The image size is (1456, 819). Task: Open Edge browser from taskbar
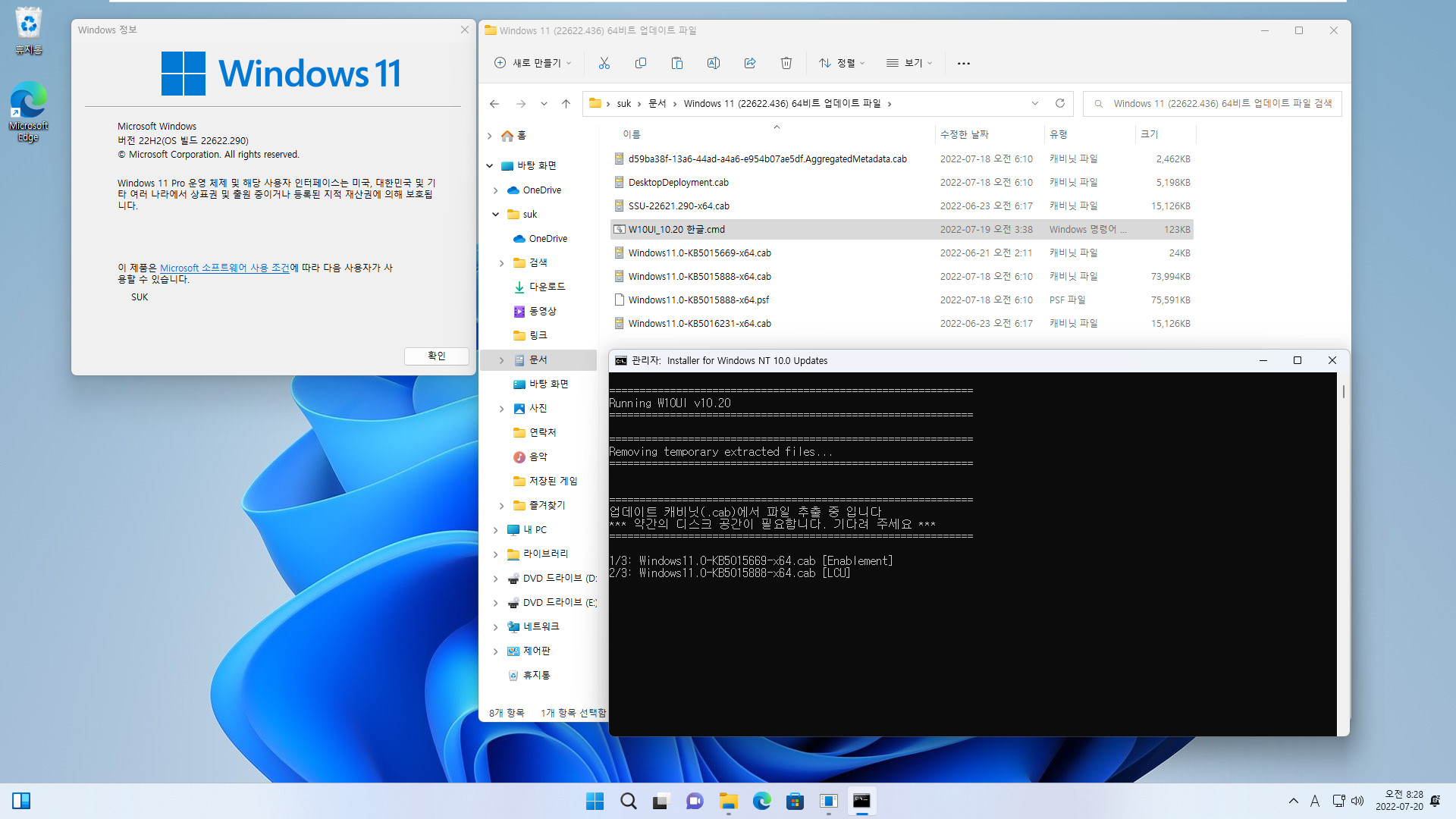tap(762, 801)
